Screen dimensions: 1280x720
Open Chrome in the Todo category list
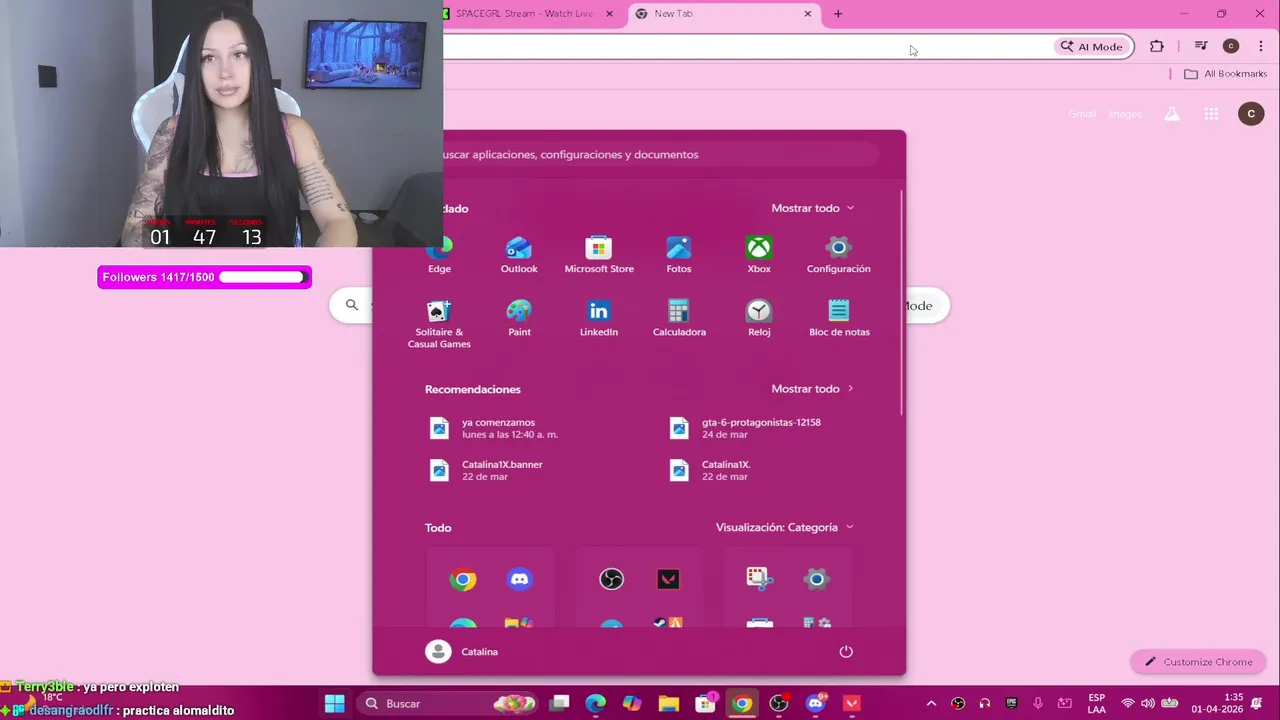point(462,579)
